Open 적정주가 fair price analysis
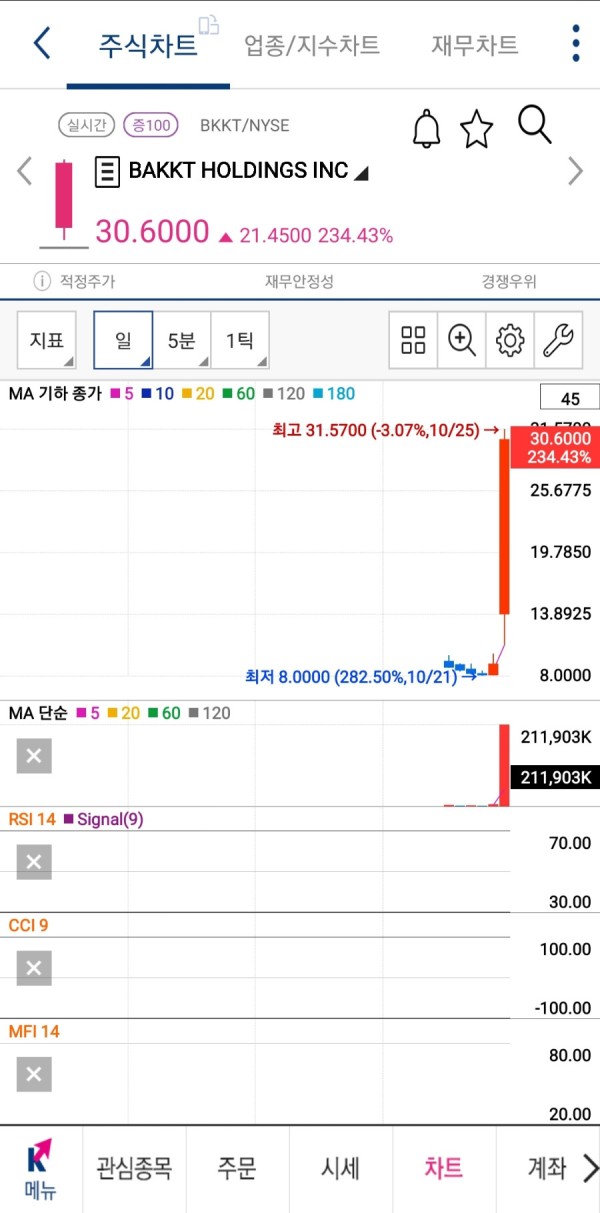This screenshot has height=1213, width=600. (x=87, y=282)
